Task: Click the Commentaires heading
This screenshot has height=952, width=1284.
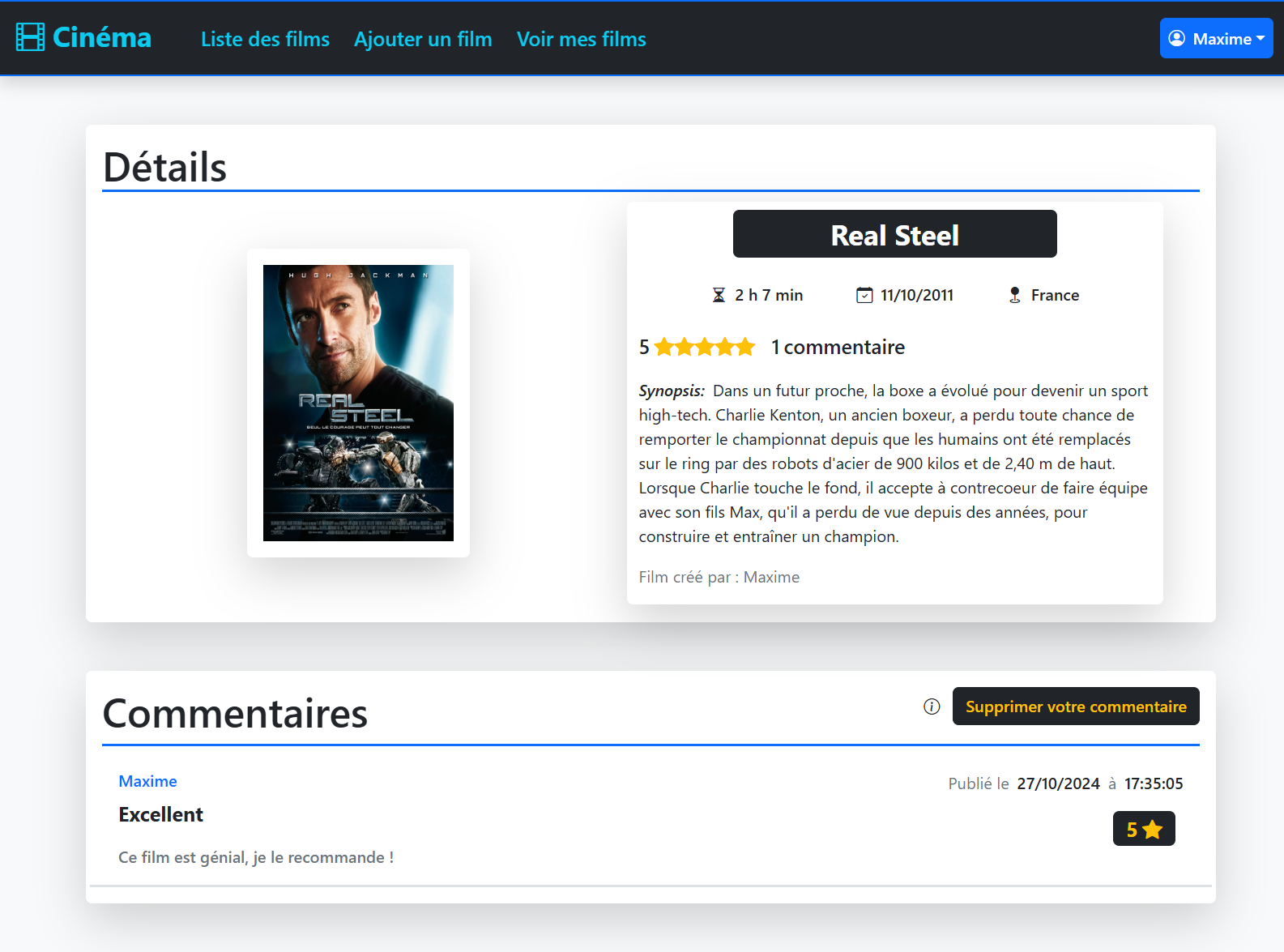Action: (x=235, y=713)
